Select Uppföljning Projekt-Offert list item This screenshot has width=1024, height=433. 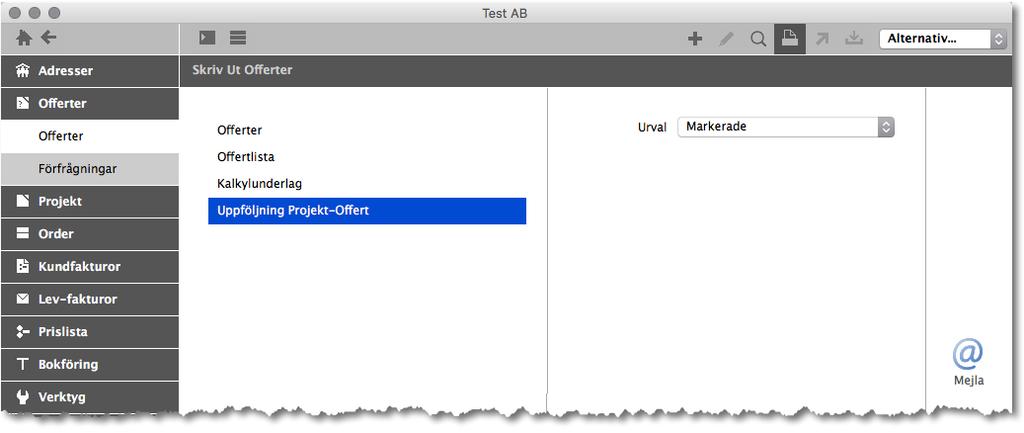367,211
